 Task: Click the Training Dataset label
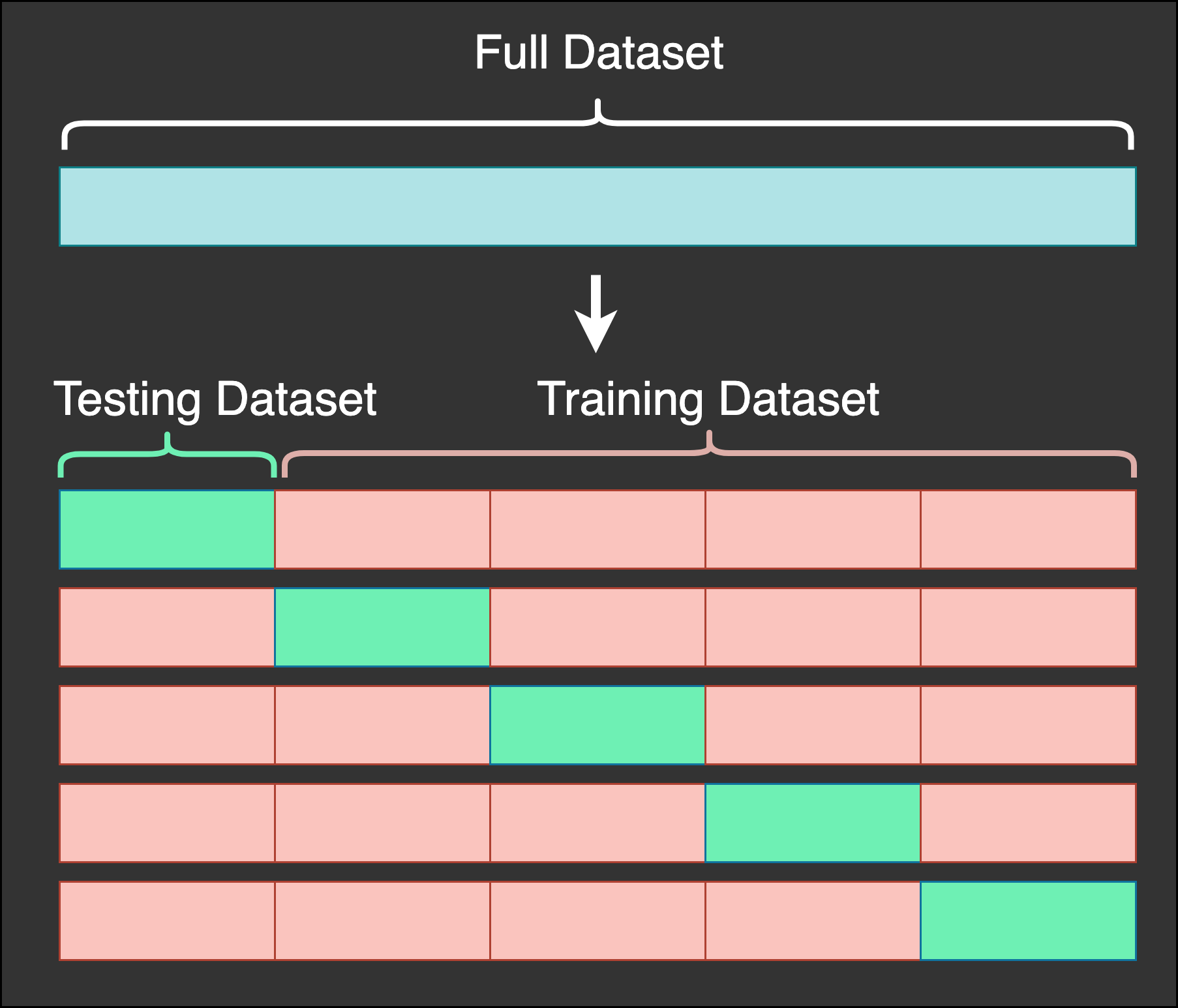(708, 399)
